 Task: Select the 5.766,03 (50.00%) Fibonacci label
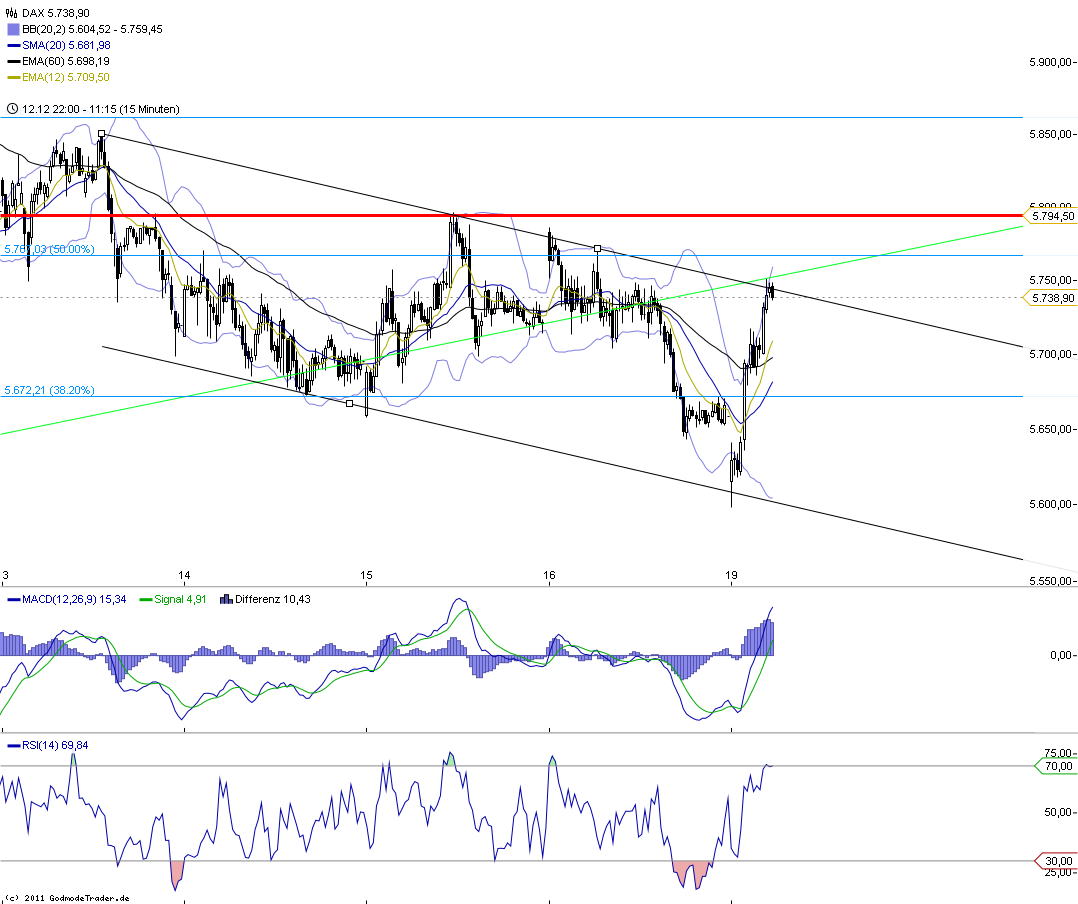[x=50, y=250]
